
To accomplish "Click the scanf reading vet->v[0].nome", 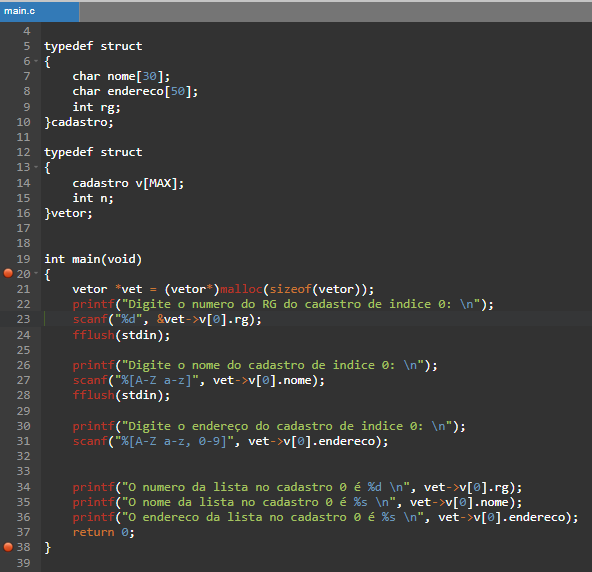I will coord(199,380).
